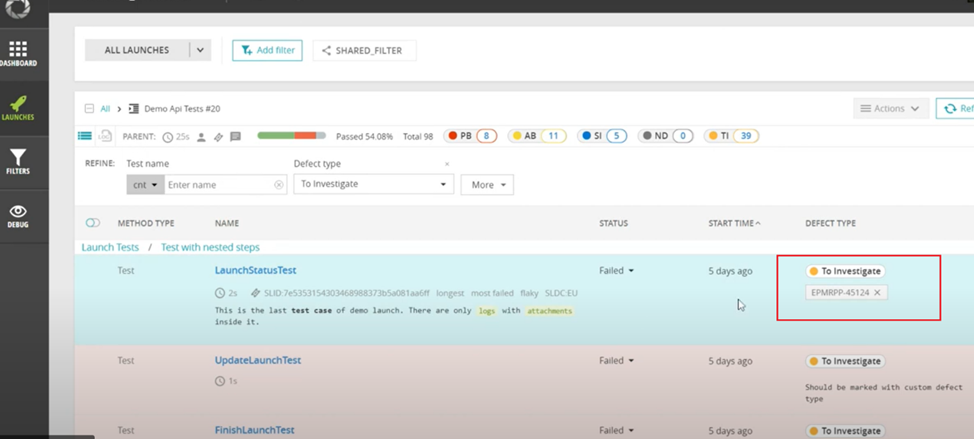Open the To Investigate (TI) 39 counter
Image resolution: width=974 pixels, height=439 pixels.
pyautogui.click(x=731, y=136)
